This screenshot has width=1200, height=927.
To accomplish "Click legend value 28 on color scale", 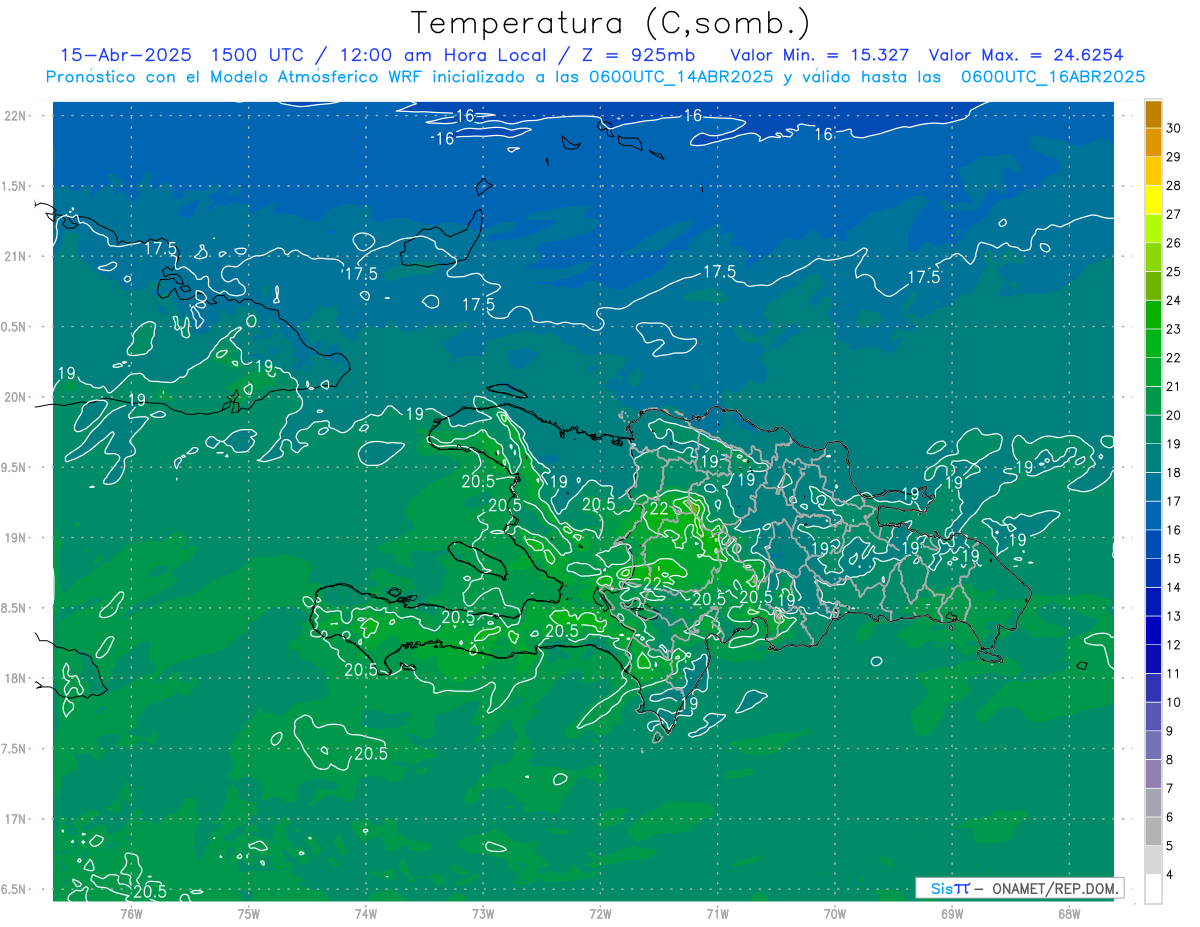I will [x=1174, y=185].
